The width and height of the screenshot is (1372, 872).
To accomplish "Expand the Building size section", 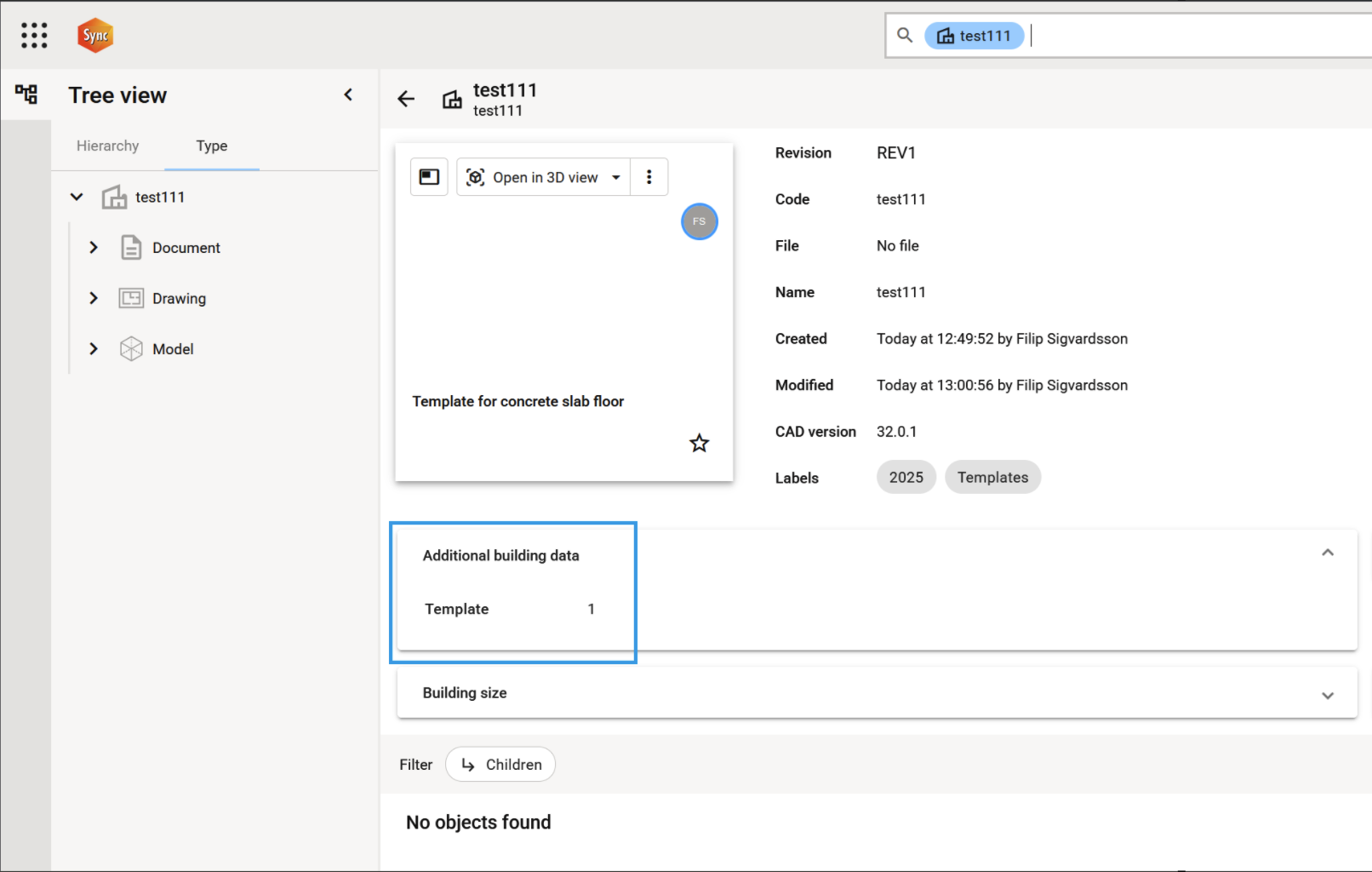I will coord(1327,695).
